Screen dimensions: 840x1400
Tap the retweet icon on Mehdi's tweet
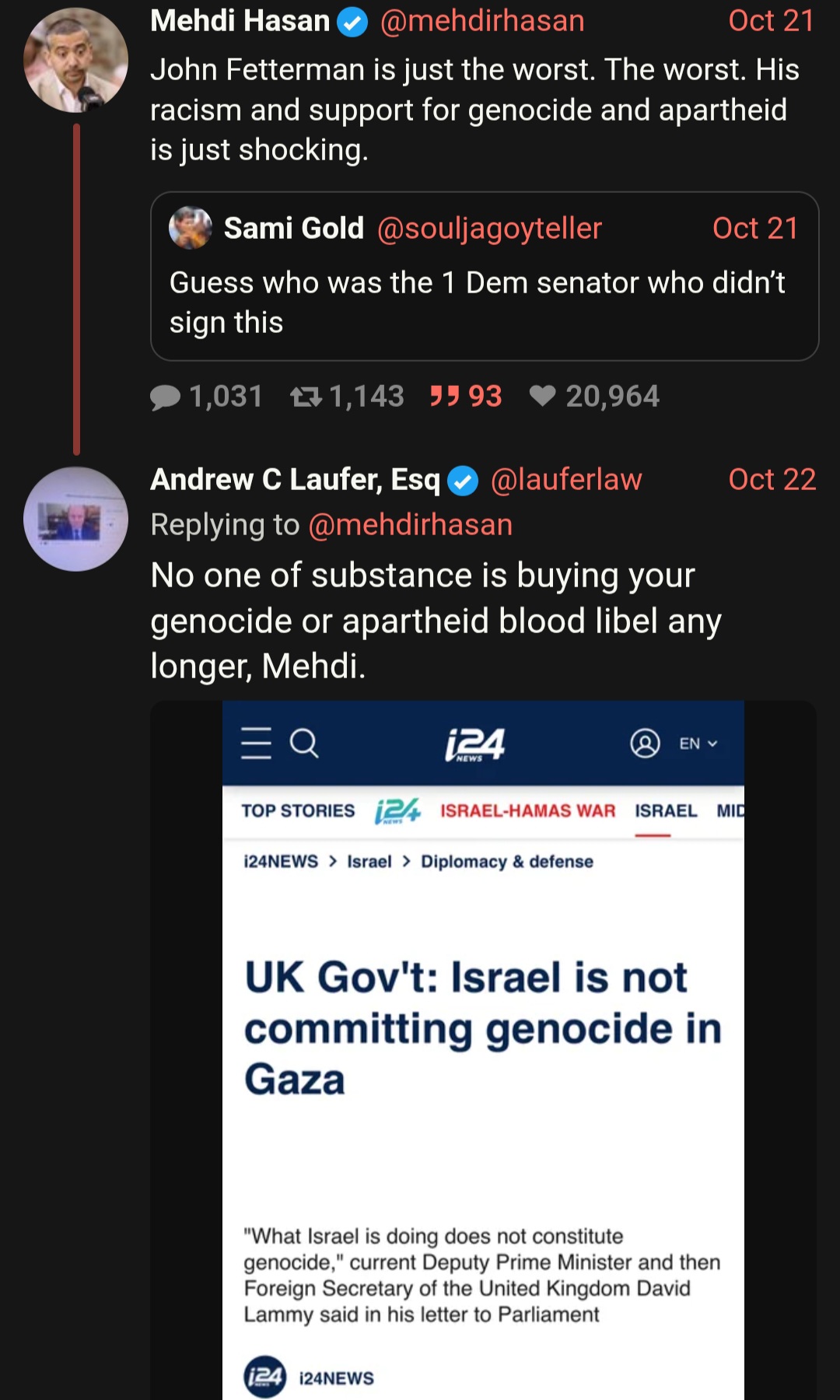(306, 397)
